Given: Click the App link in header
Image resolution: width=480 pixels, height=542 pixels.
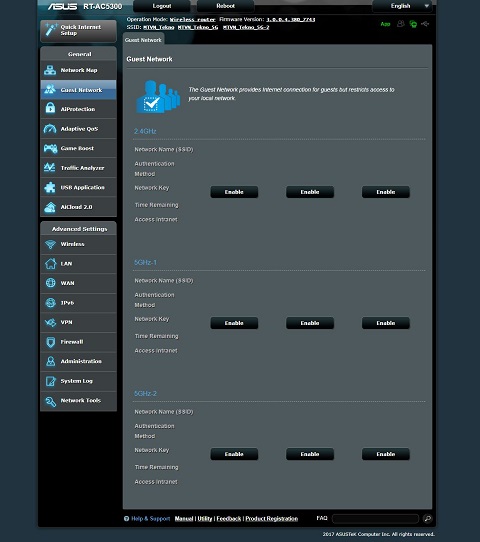Looking at the screenshot, I should coord(385,24).
